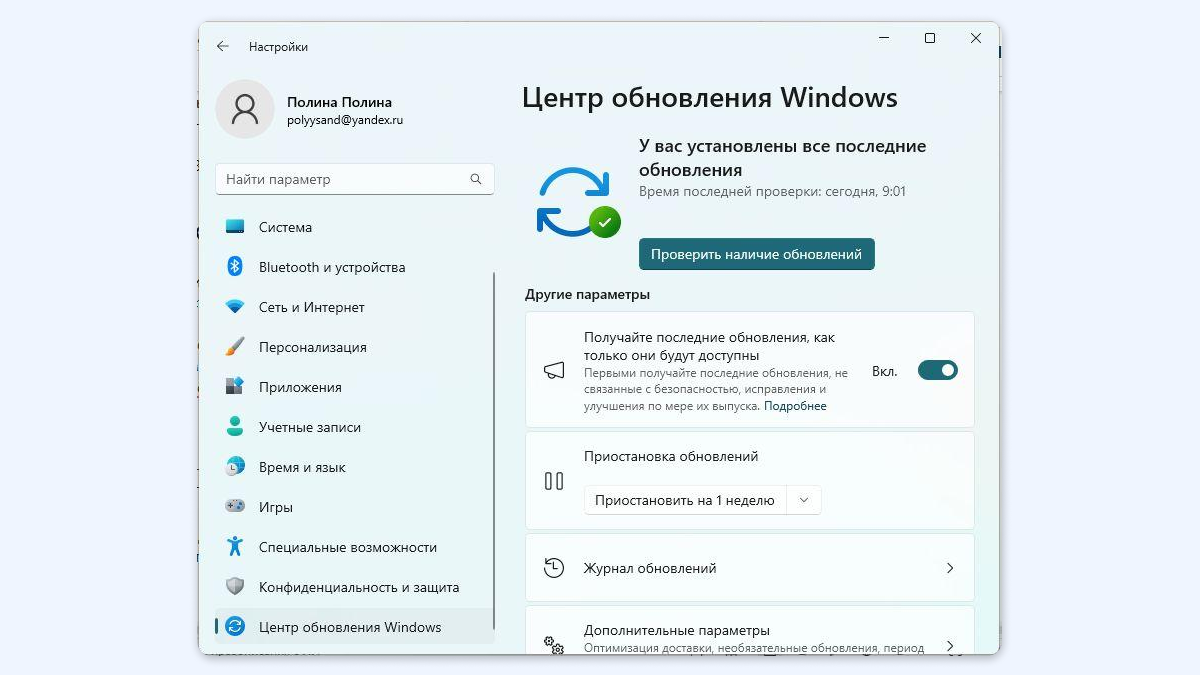
Task: Open Специальные возможности settings
Action: tap(354, 547)
